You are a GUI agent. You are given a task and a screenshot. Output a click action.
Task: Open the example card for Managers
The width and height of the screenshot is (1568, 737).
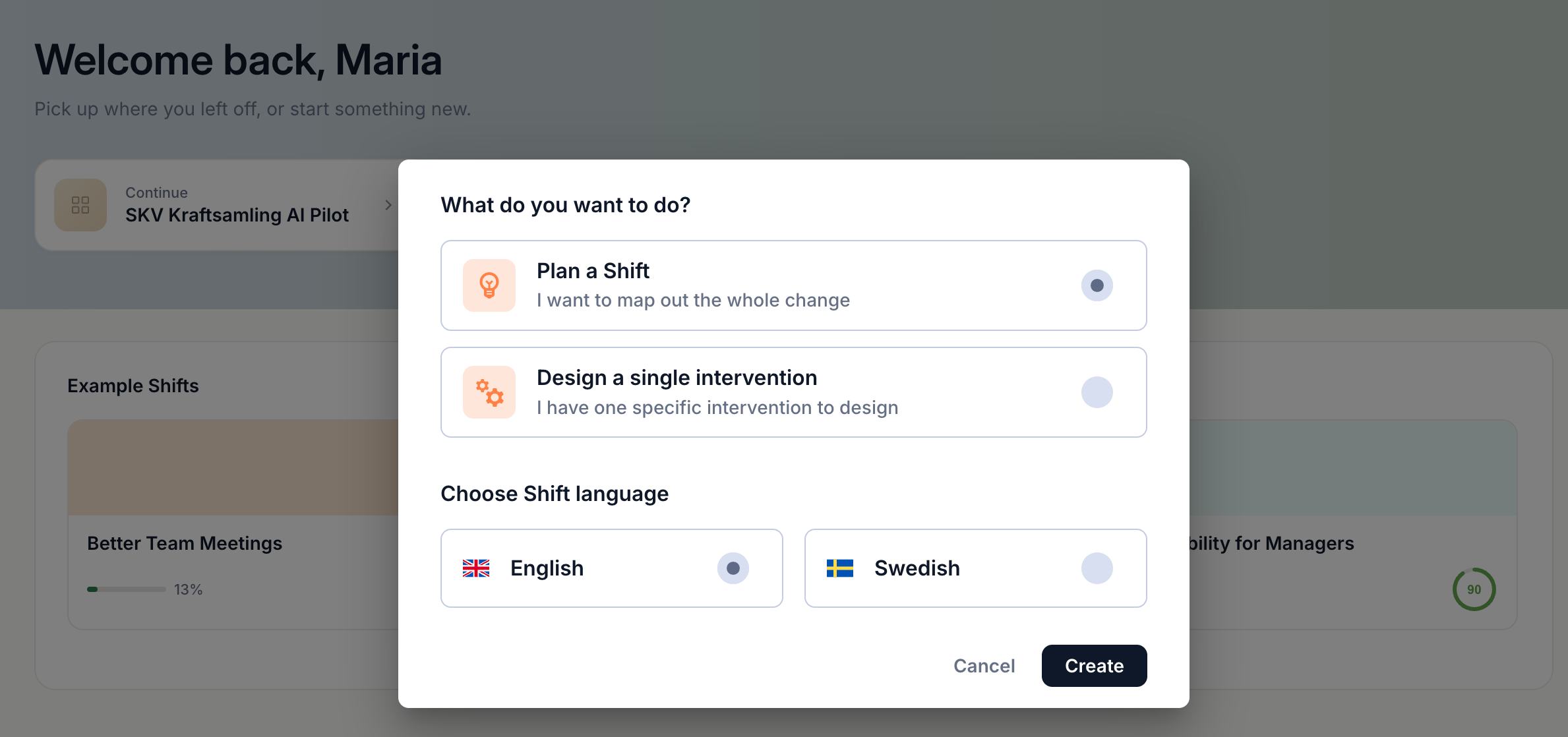1353,525
